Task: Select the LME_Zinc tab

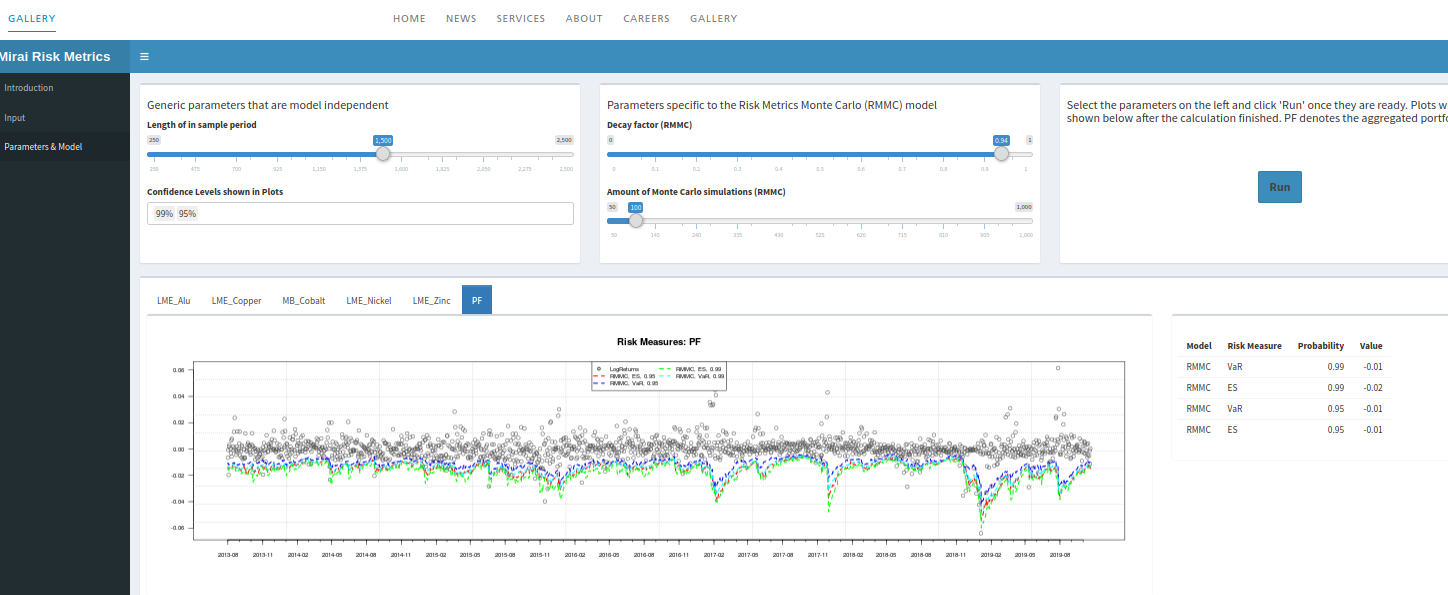Action: coord(432,300)
